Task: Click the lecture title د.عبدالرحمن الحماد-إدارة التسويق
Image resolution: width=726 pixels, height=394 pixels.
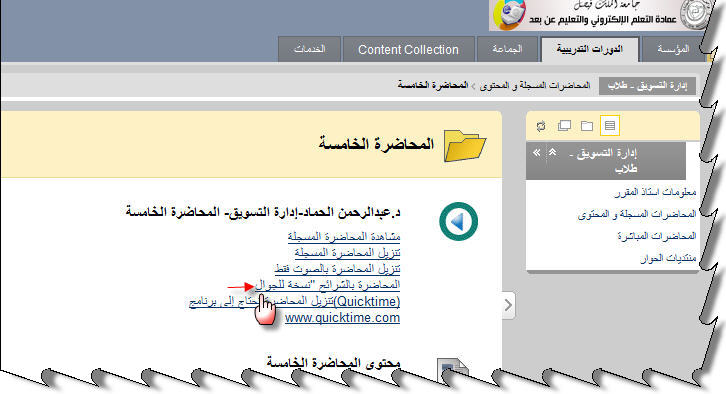Action: (x=263, y=213)
